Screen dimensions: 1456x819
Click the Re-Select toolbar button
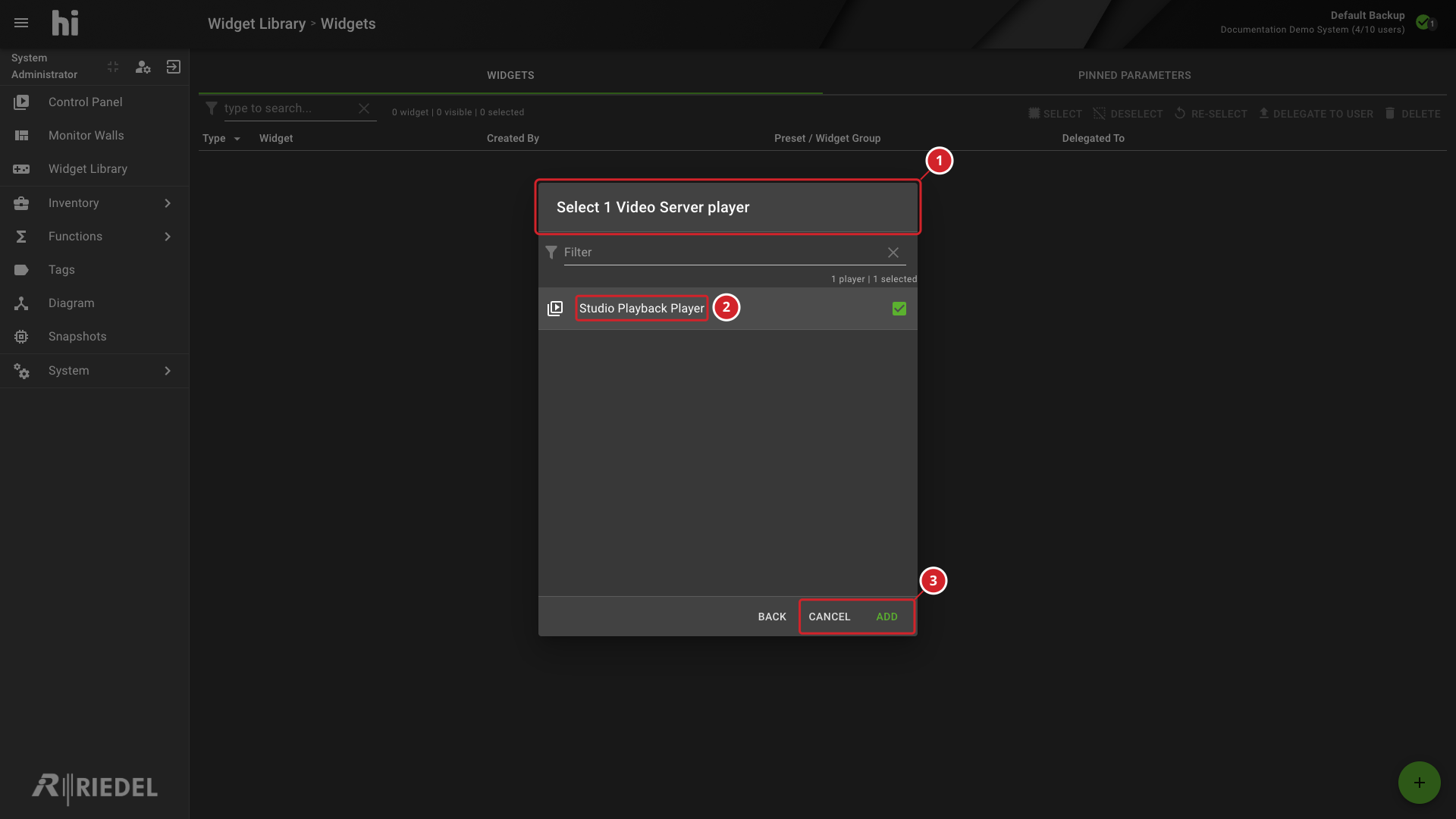1210,114
